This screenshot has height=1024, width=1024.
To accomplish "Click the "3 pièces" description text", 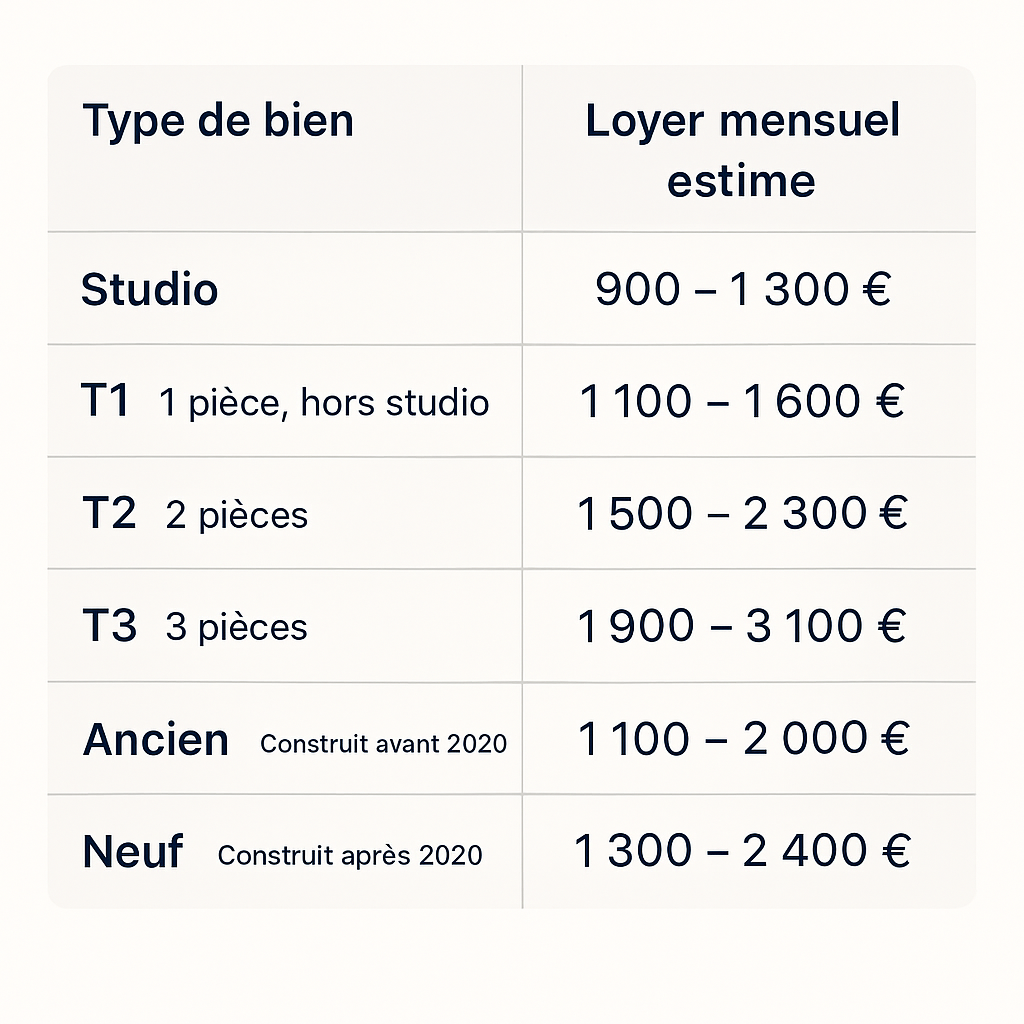I will [x=237, y=628].
